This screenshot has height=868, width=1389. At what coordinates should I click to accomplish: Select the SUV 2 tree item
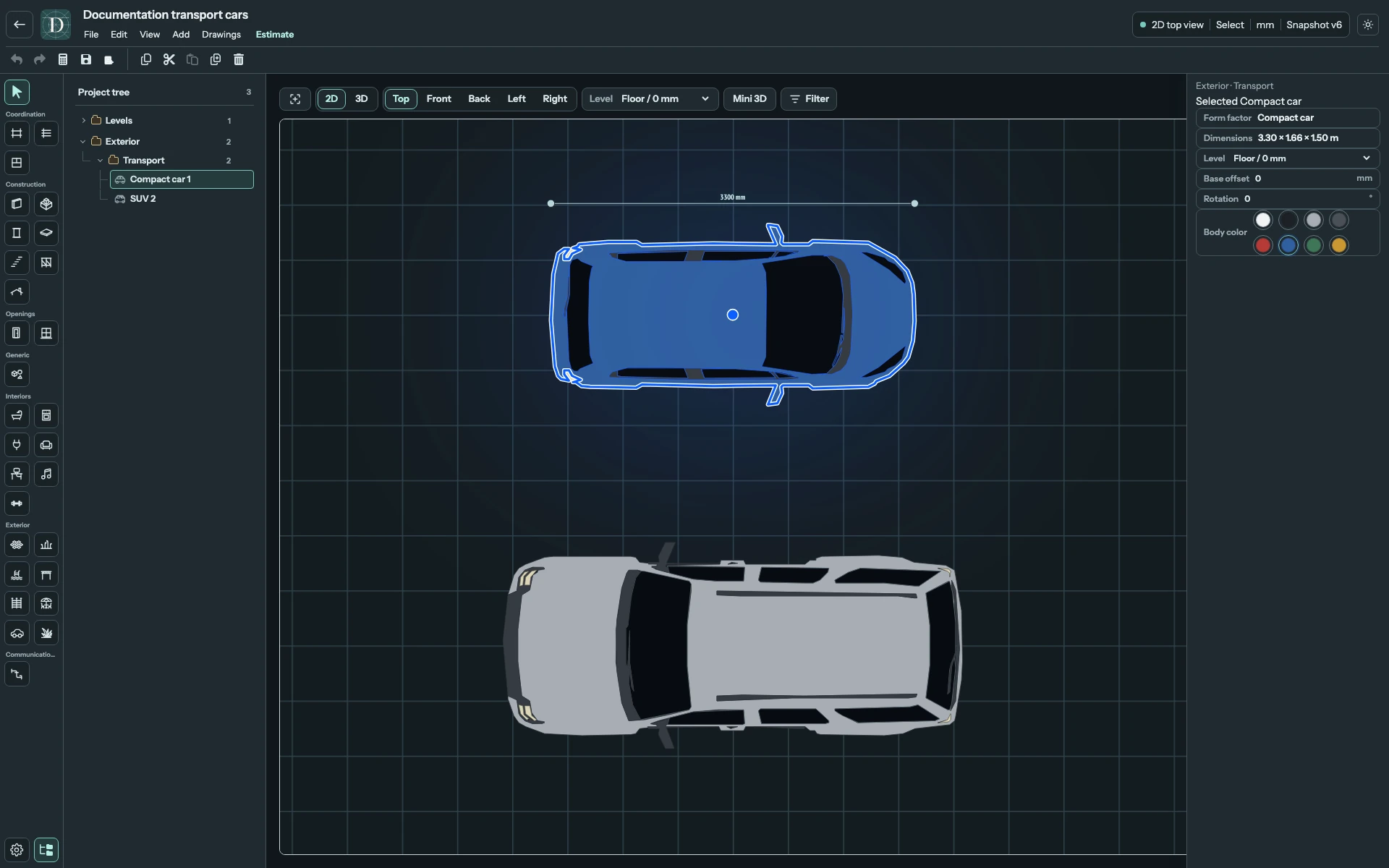[182, 199]
